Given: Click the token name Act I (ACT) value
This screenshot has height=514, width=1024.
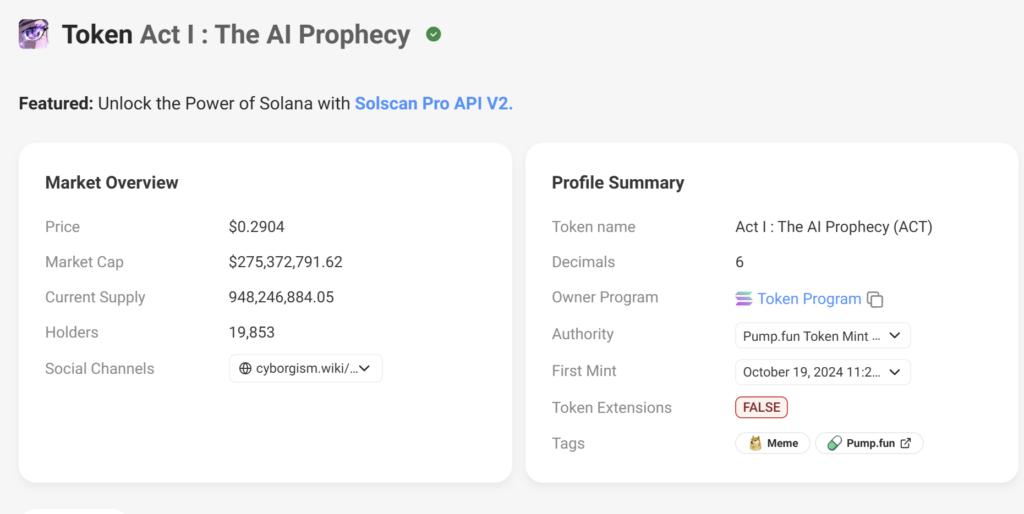Looking at the screenshot, I should [833, 227].
